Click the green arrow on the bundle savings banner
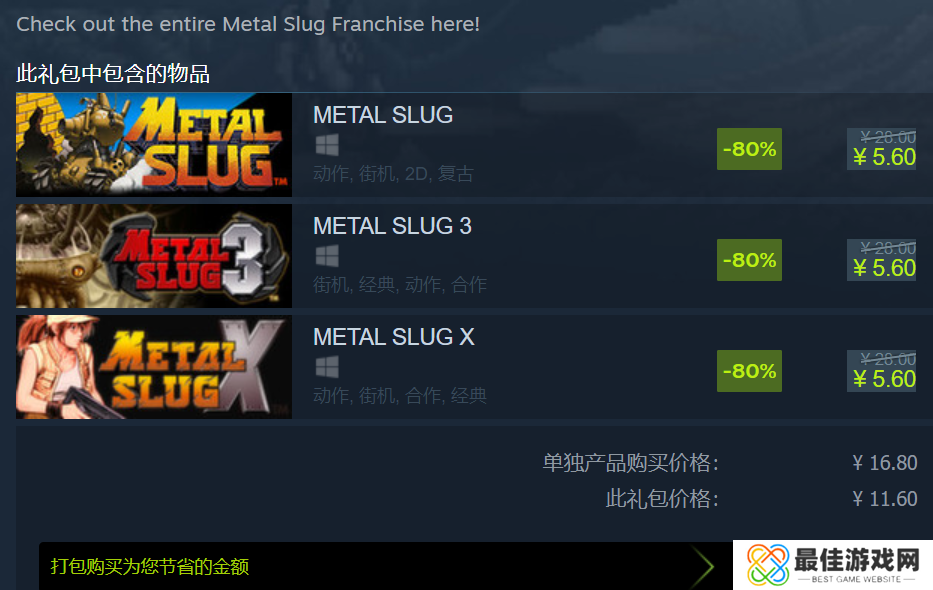 (703, 566)
